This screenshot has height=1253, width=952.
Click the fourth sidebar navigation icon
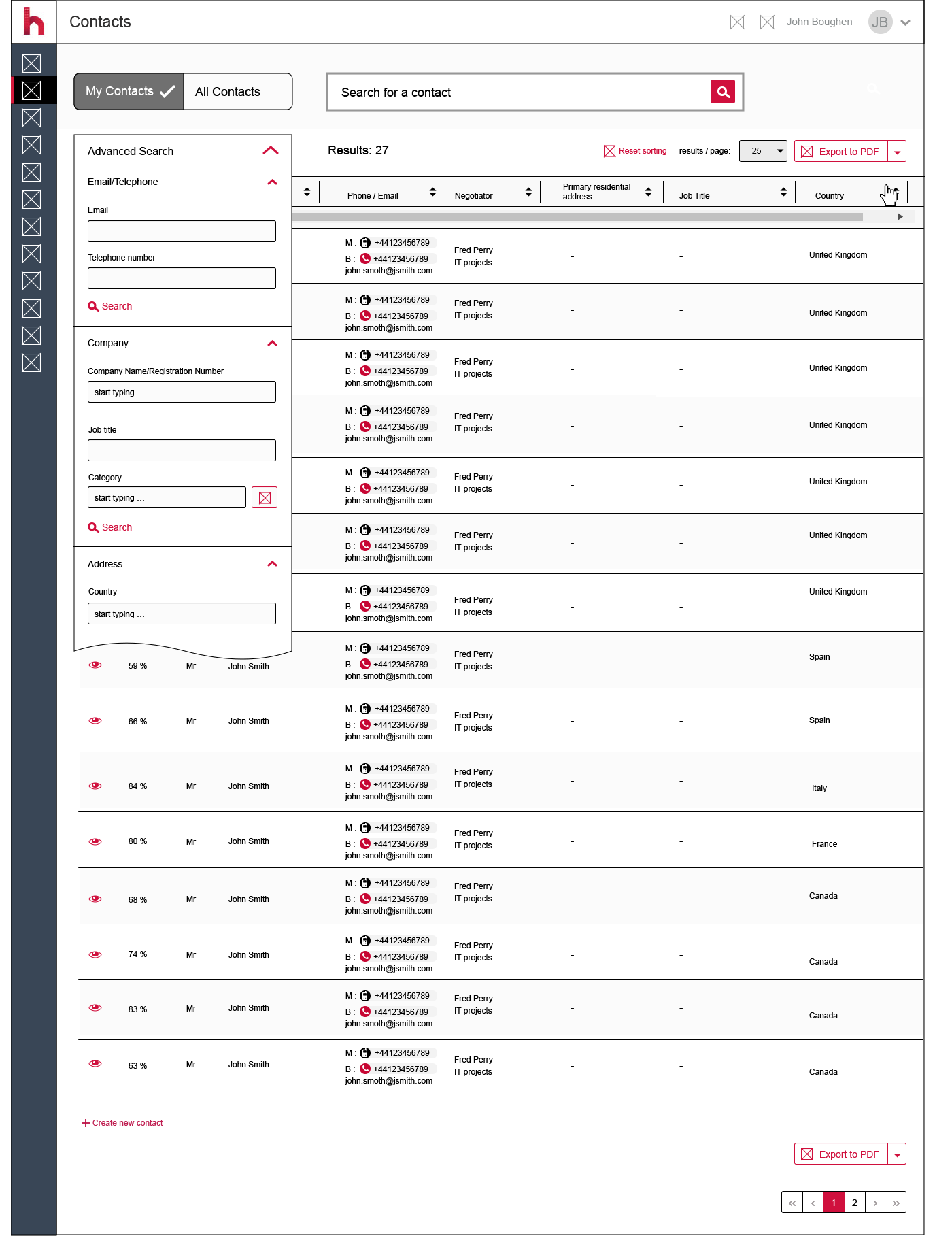[31, 145]
